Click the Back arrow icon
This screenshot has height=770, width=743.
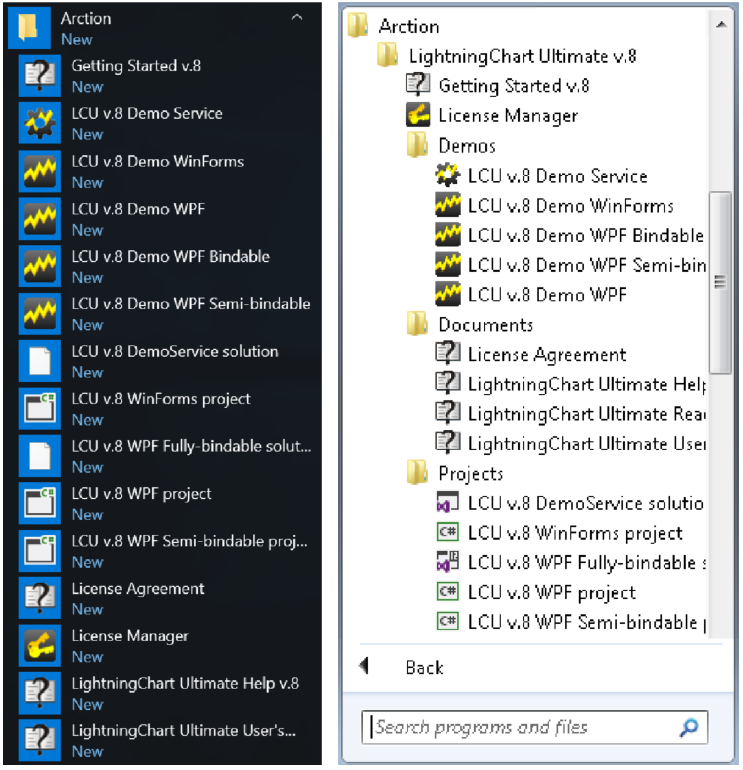click(x=364, y=666)
